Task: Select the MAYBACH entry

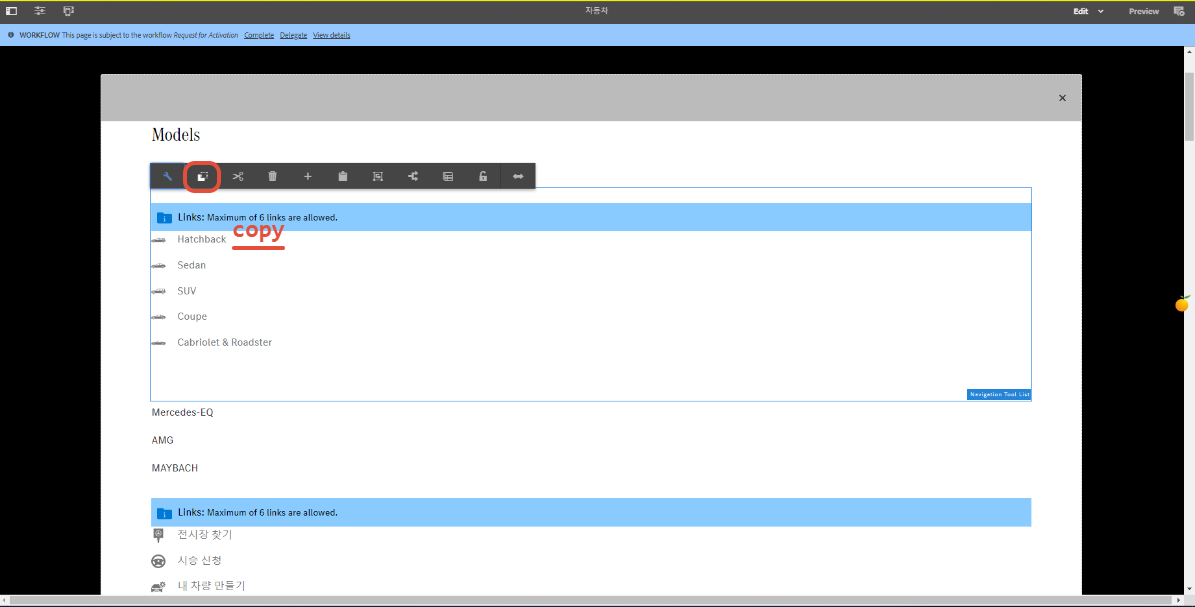Action: tap(175, 468)
